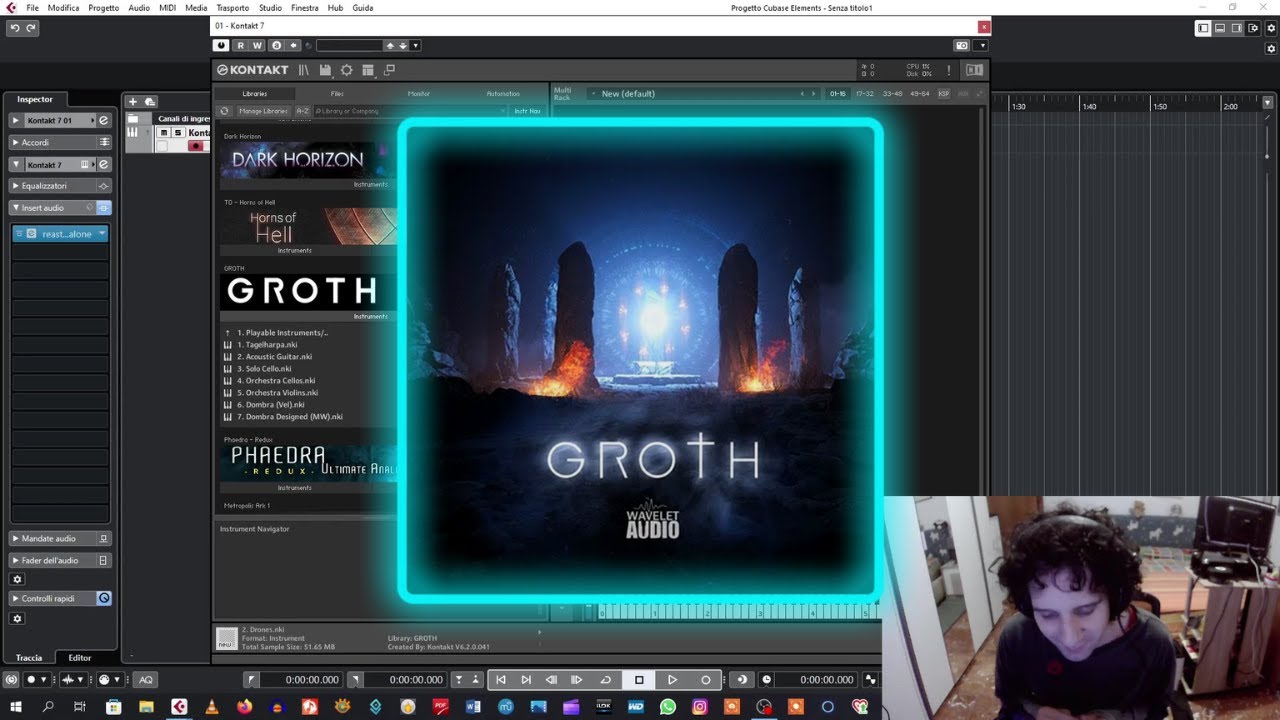Expand the Mandate audio section

[16, 538]
